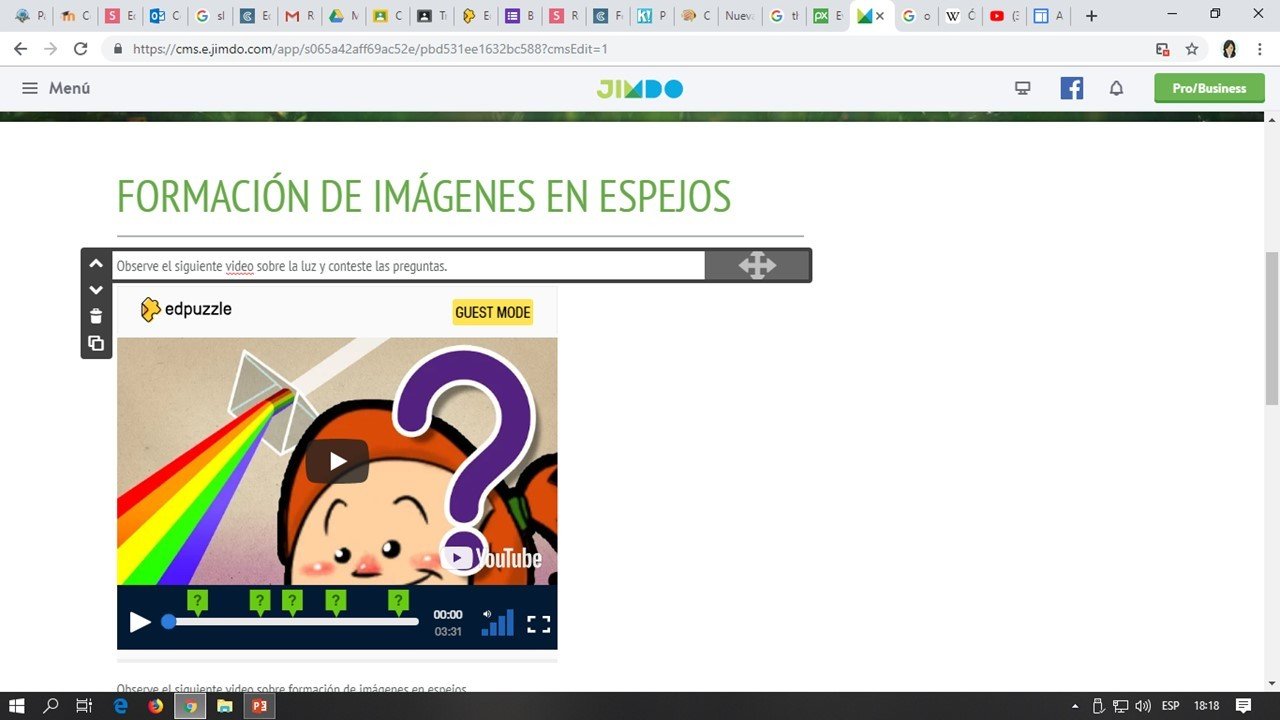The height and width of the screenshot is (720, 1280).
Task: Click the fifth question marker on the timeline
Action: click(398, 601)
